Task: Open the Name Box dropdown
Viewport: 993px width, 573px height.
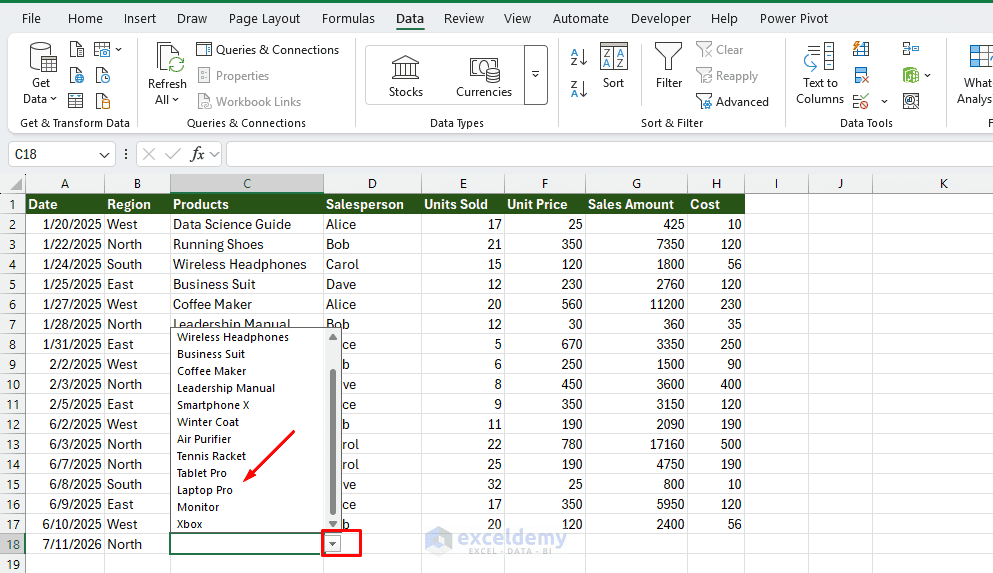Action: pos(104,154)
